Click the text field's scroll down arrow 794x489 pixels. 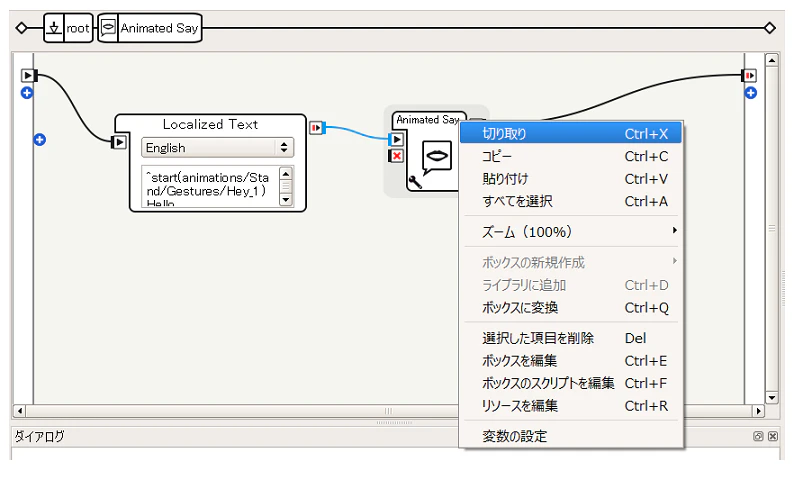[x=286, y=199]
